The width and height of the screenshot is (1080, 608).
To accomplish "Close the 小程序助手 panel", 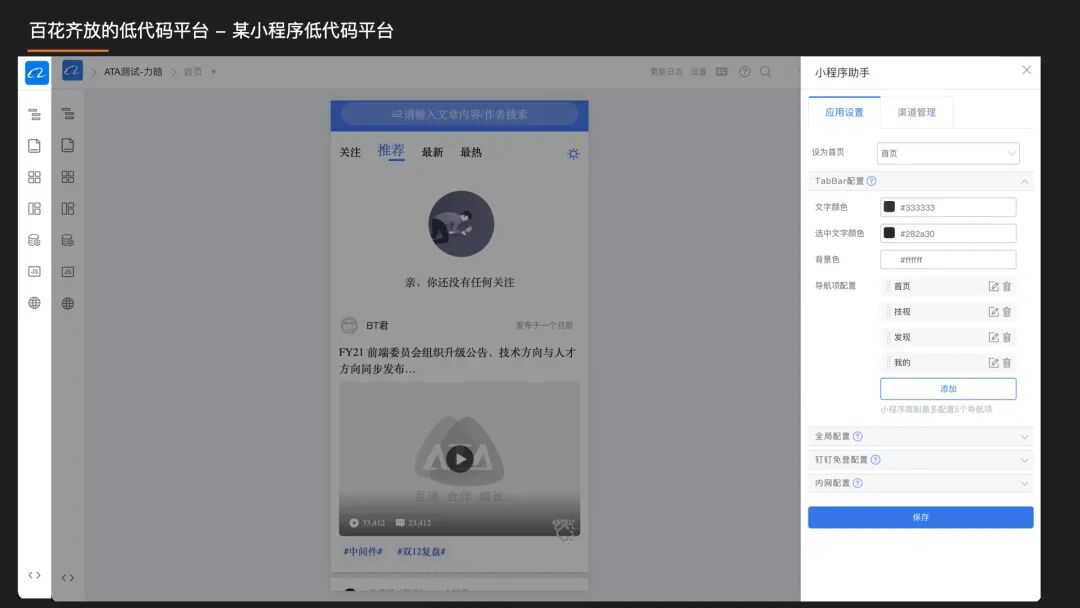I will (x=1026, y=70).
